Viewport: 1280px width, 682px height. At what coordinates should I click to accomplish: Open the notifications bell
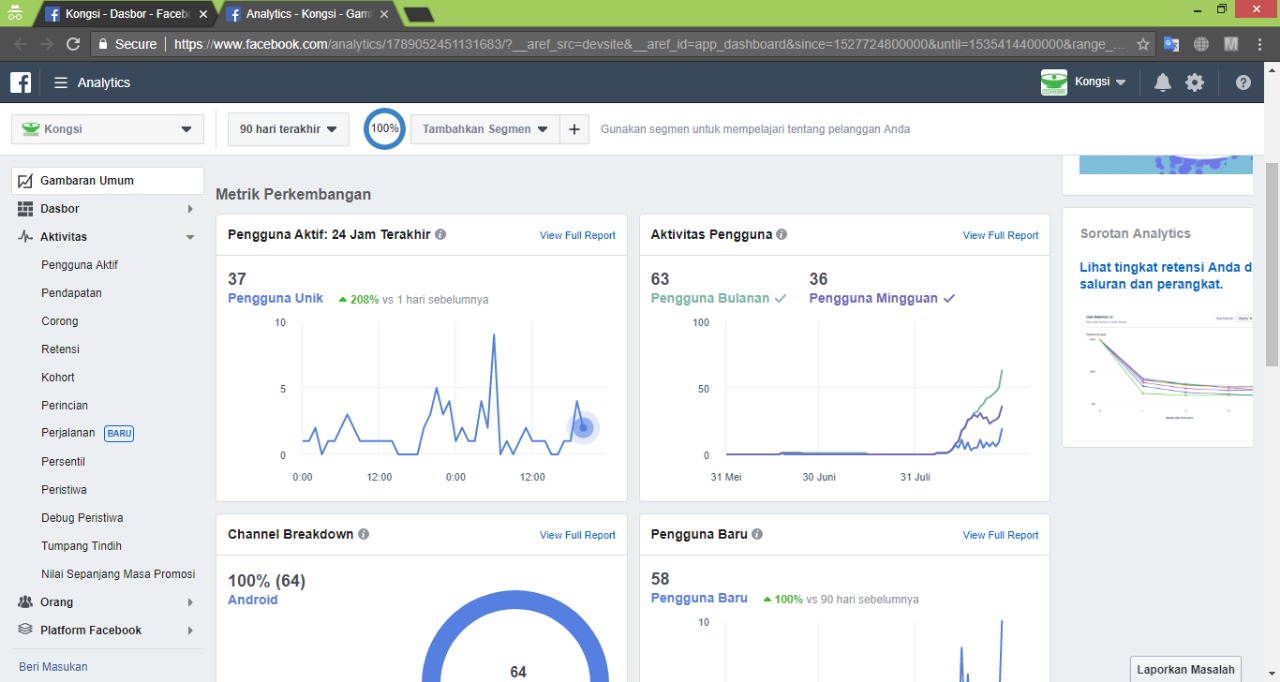pos(1162,83)
